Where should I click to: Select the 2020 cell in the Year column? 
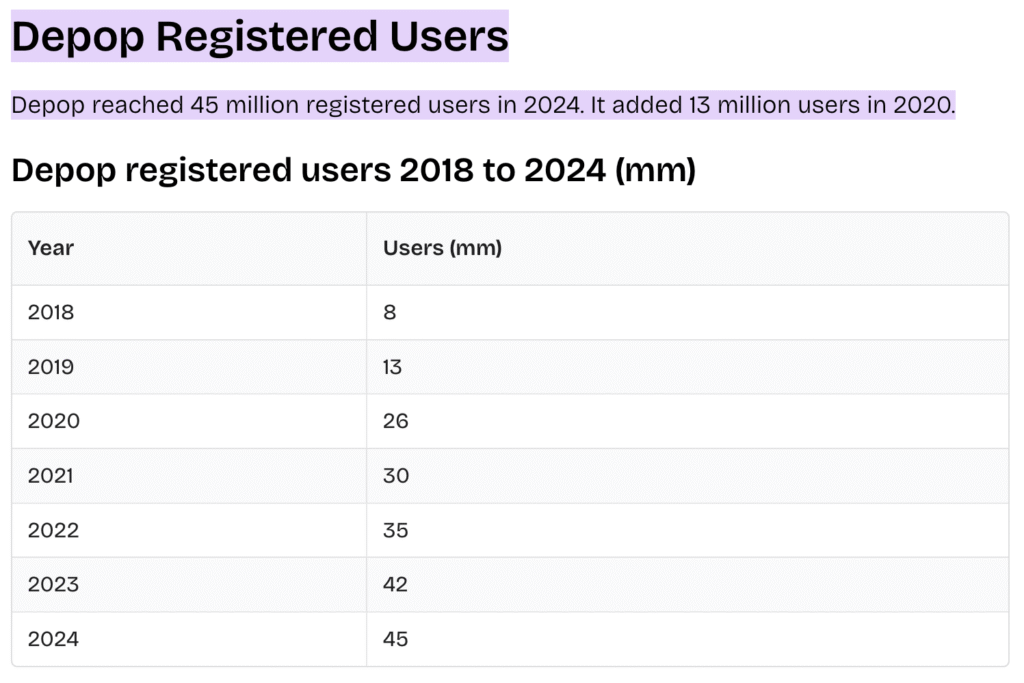pyautogui.click(x=53, y=421)
